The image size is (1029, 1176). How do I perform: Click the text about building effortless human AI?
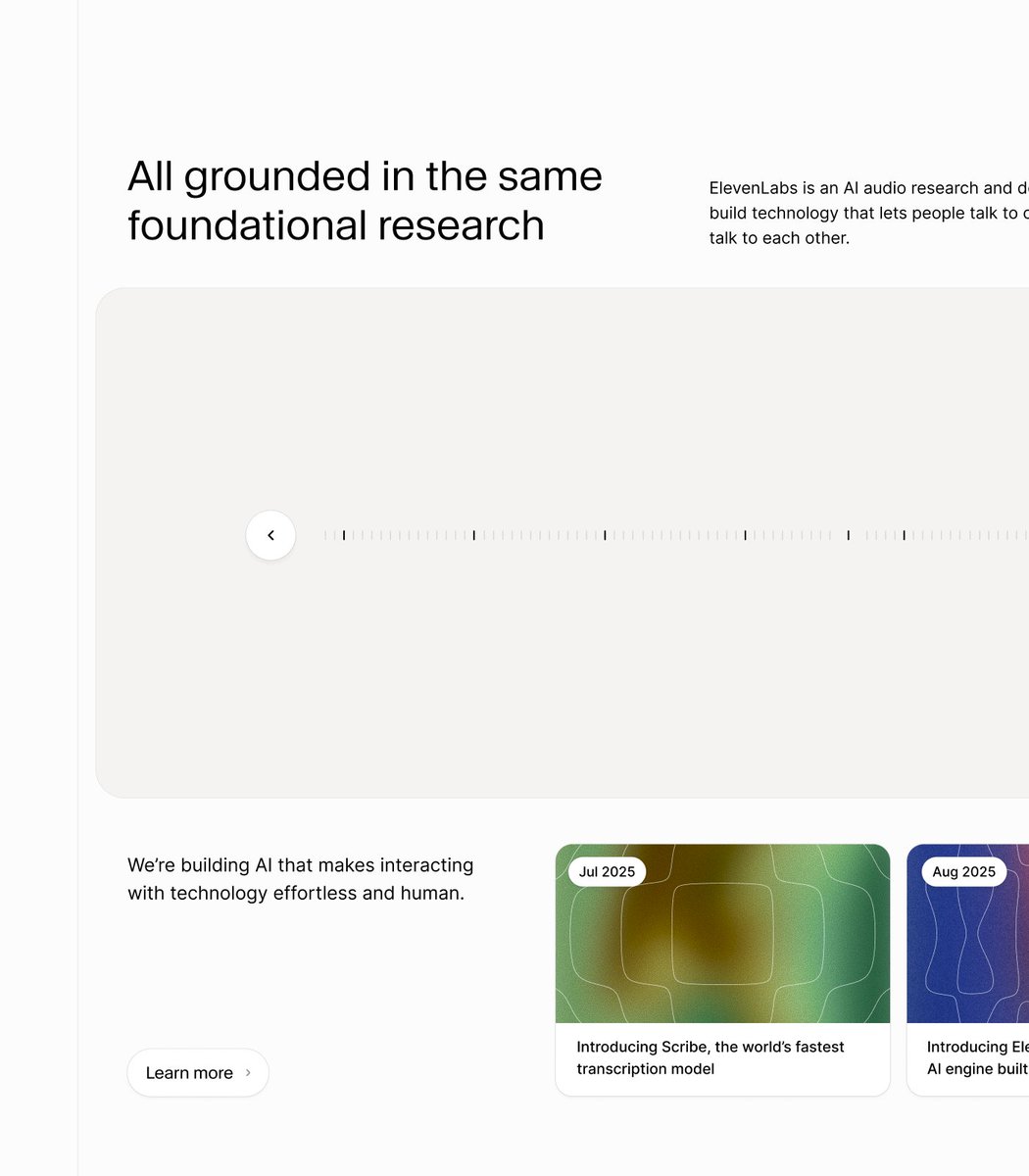point(300,879)
